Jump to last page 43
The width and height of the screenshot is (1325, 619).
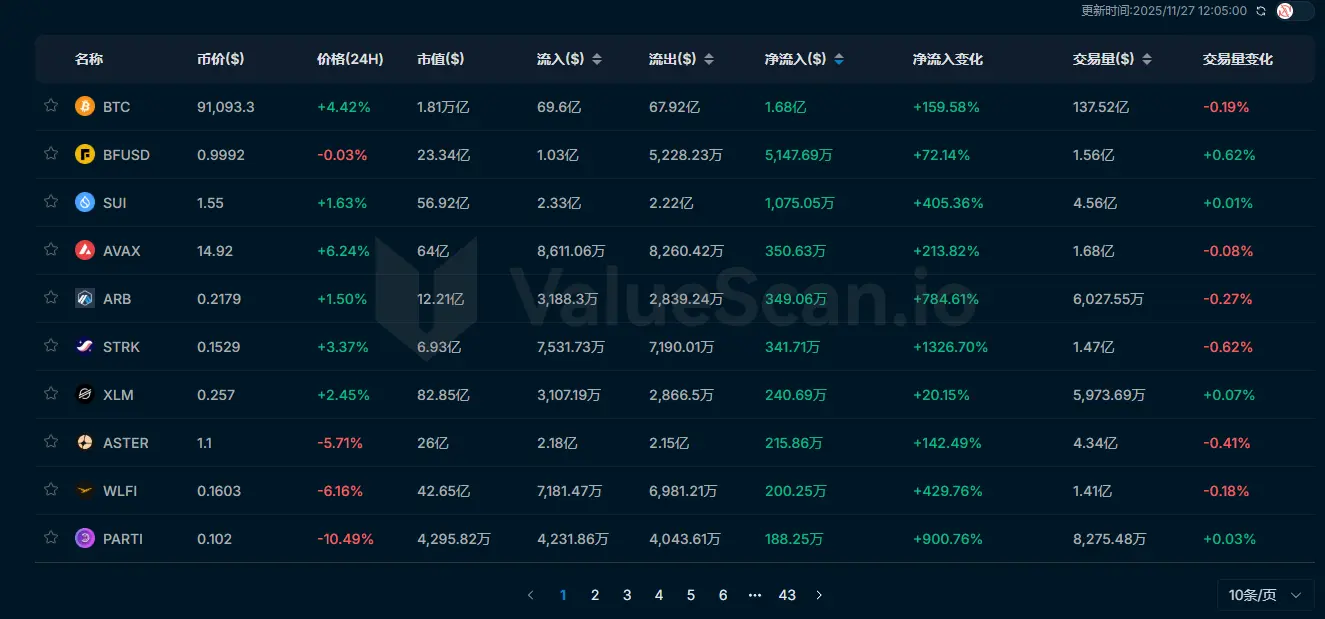(x=787, y=595)
